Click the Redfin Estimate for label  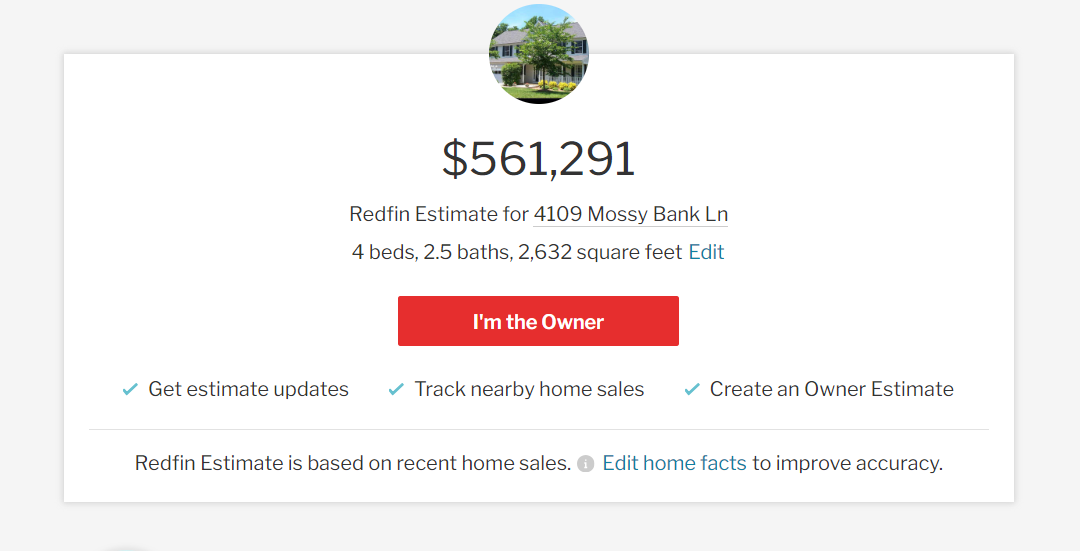tap(438, 214)
